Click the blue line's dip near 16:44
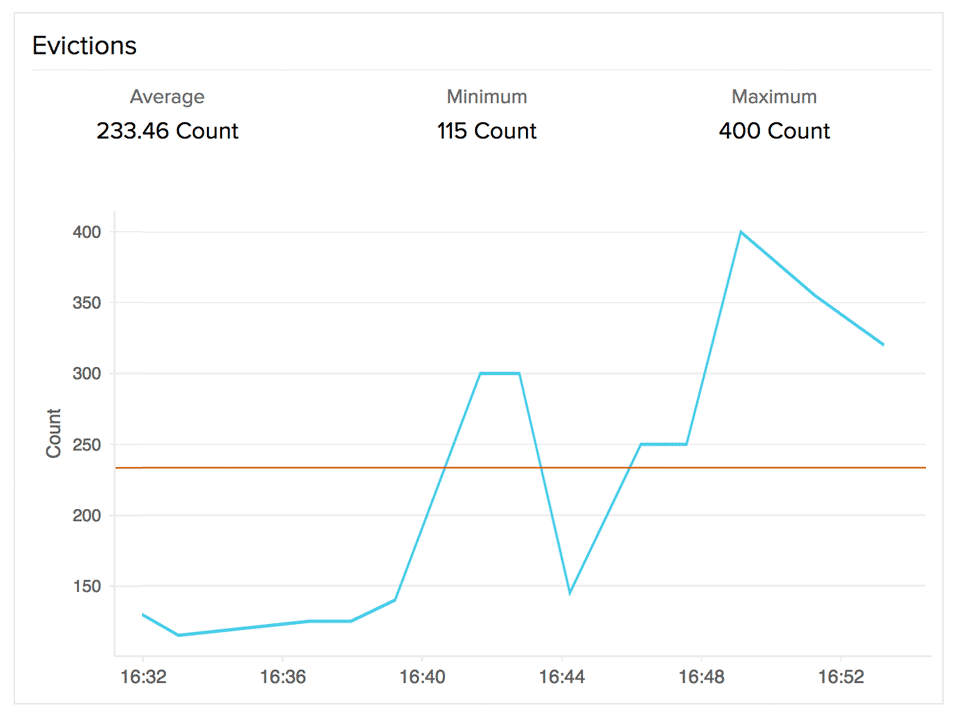 click(570, 593)
